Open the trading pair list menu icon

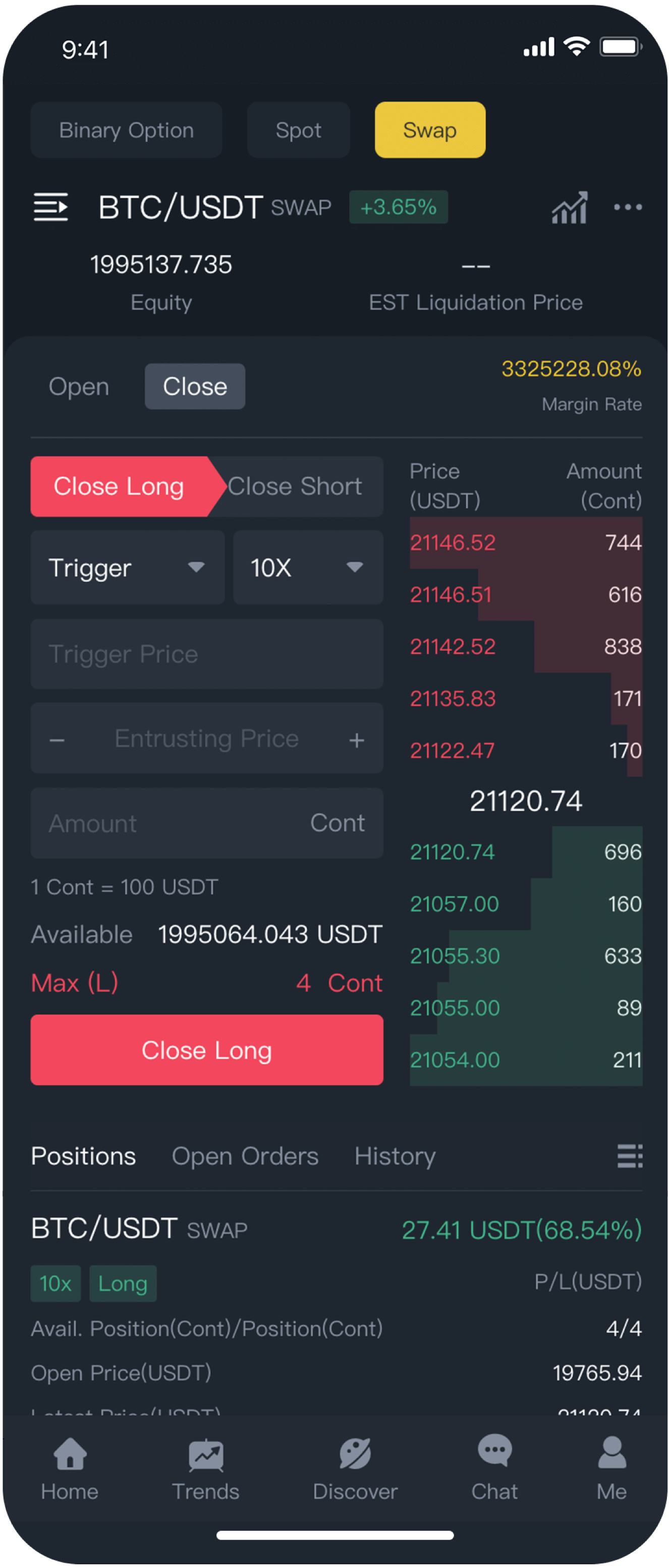tap(50, 207)
